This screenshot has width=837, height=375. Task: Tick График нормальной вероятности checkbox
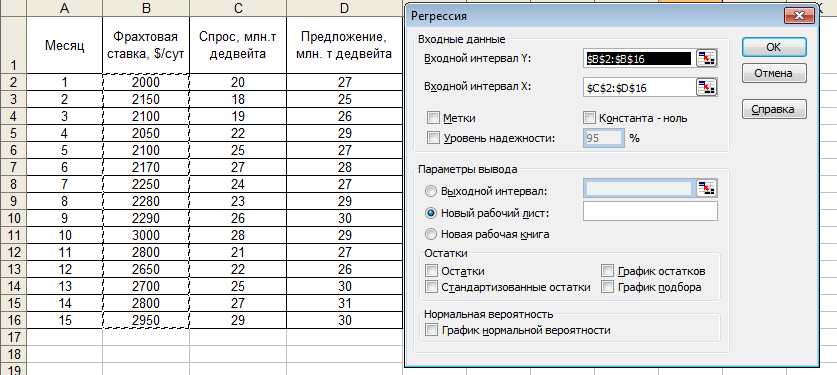click(432, 330)
